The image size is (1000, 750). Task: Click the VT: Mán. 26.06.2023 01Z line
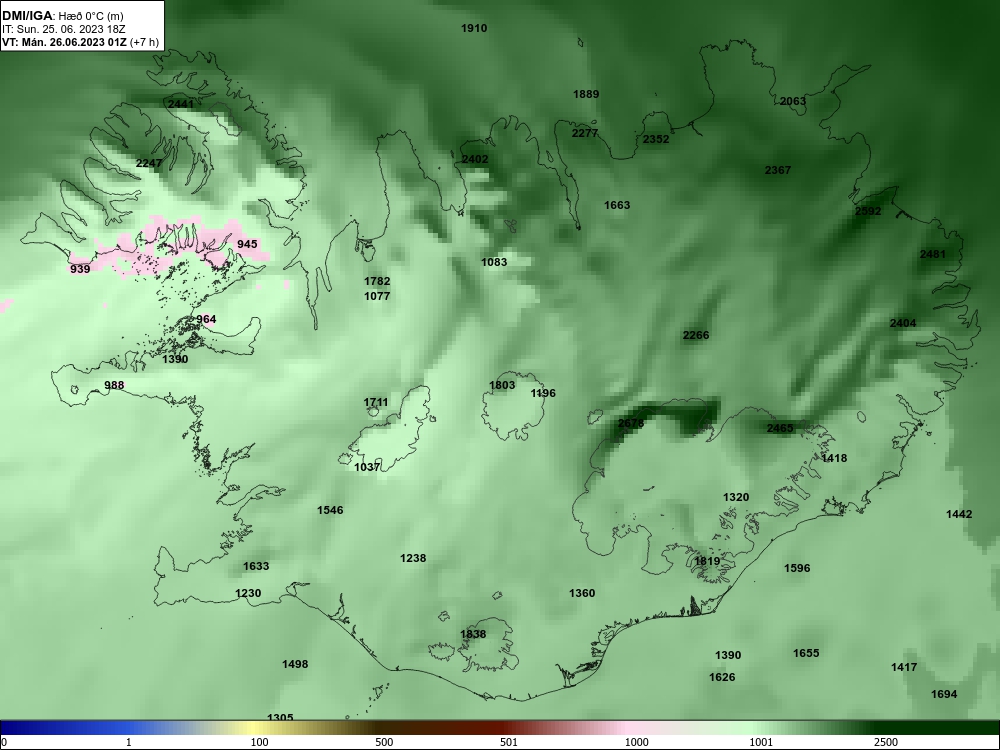[80, 43]
